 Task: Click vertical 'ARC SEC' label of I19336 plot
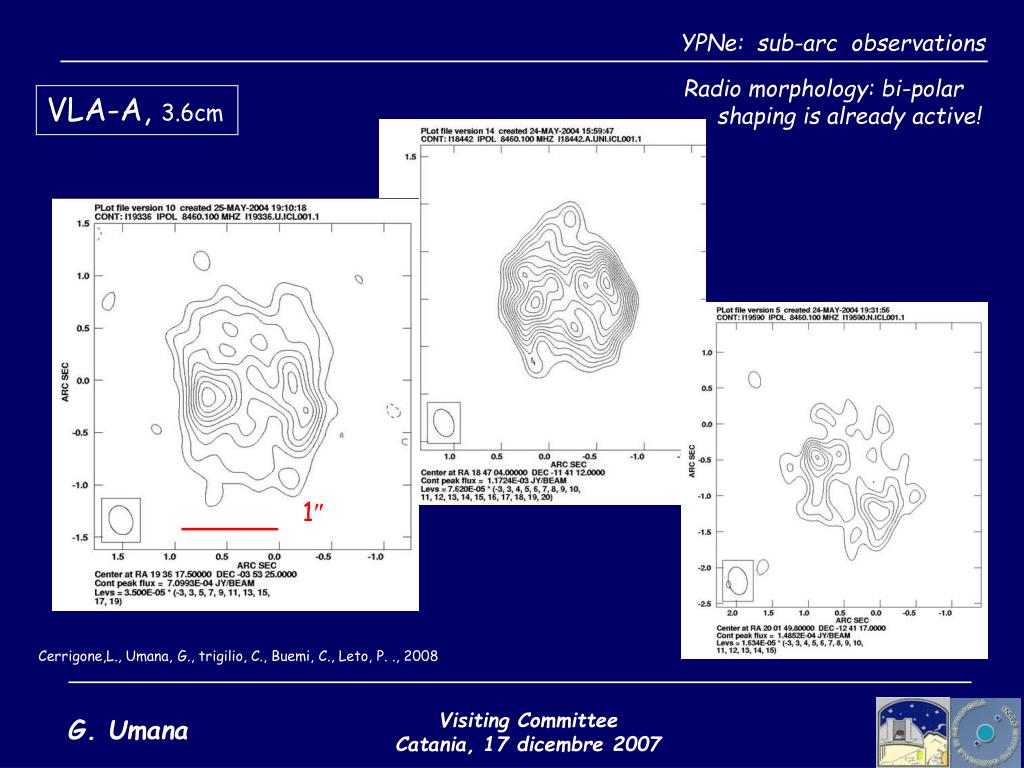tap(65, 382)
